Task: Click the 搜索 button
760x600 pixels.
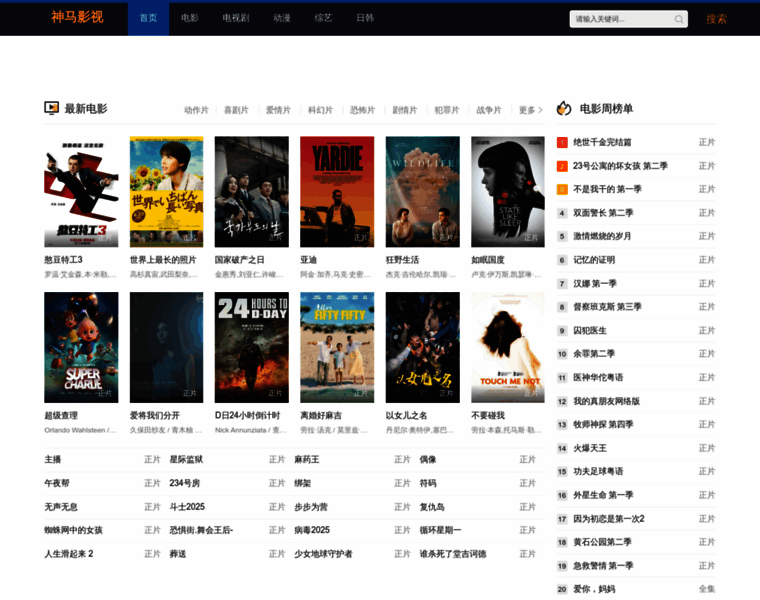Action: 716,19
